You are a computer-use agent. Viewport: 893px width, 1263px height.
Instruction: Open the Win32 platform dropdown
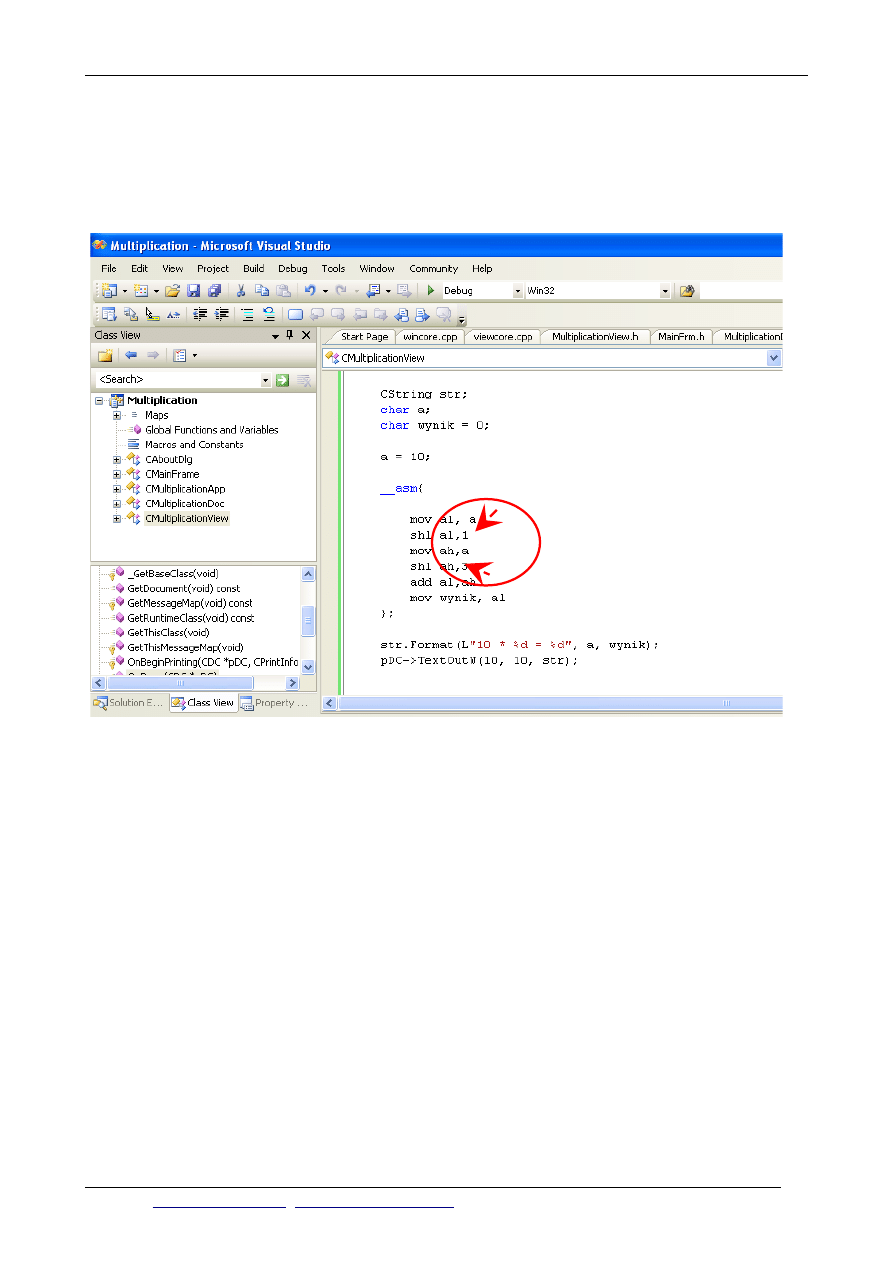664,291
